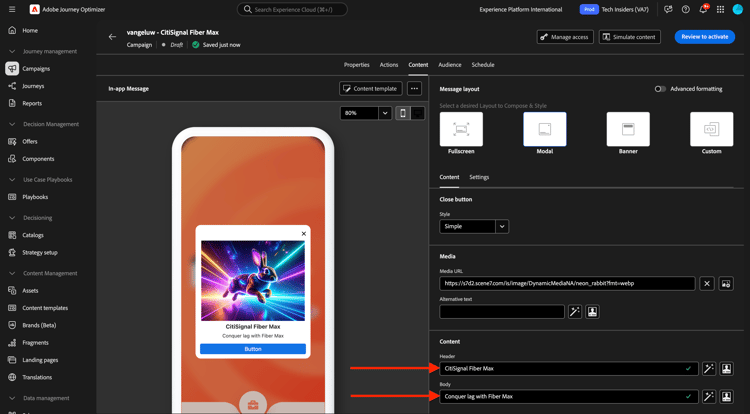750x414 pixels.
Task: Click the Simulate content button
Action: 630,37
